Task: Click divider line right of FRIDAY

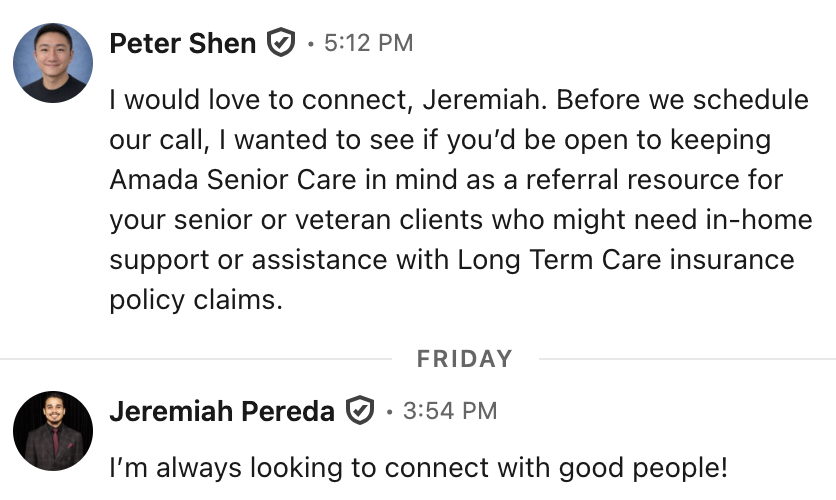Action: click(680, 358)
